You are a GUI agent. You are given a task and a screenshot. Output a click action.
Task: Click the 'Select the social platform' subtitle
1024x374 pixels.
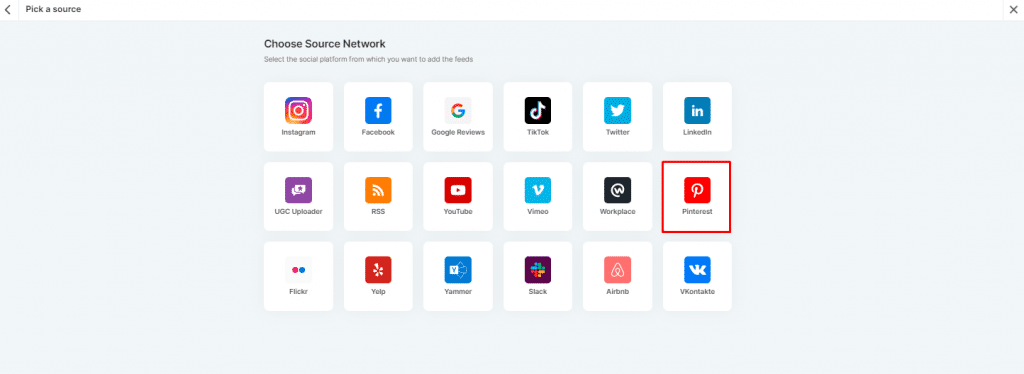coord(368,59)
